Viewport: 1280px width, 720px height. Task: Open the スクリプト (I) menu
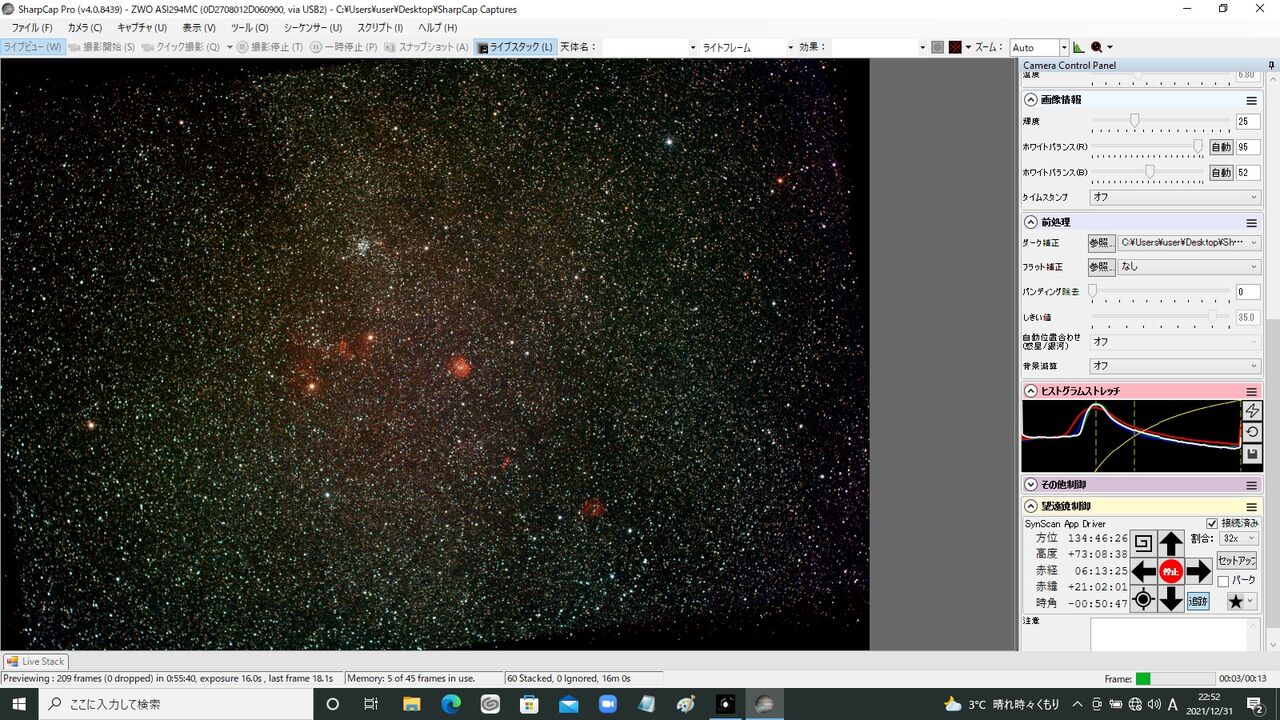pyautogui.click(x=380, y=28)
